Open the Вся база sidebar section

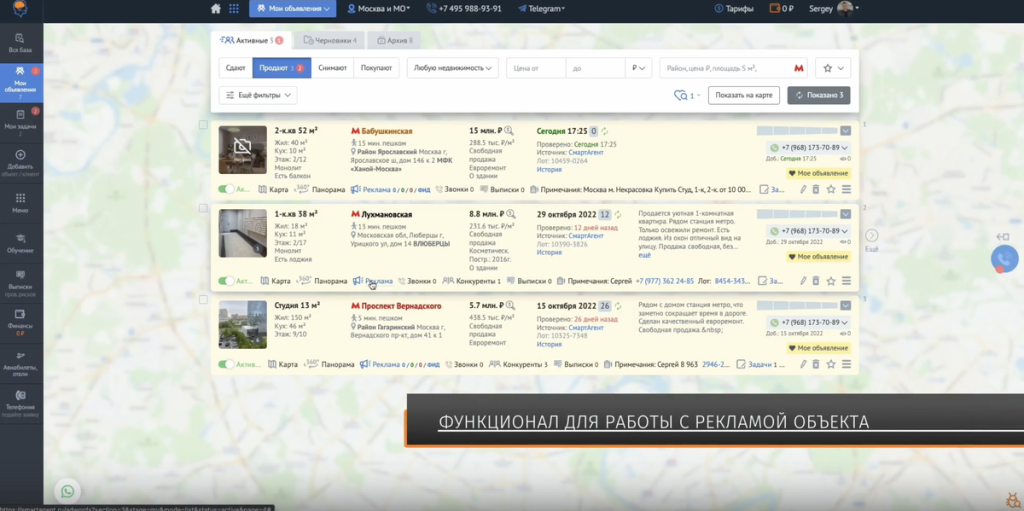point(20,43)
